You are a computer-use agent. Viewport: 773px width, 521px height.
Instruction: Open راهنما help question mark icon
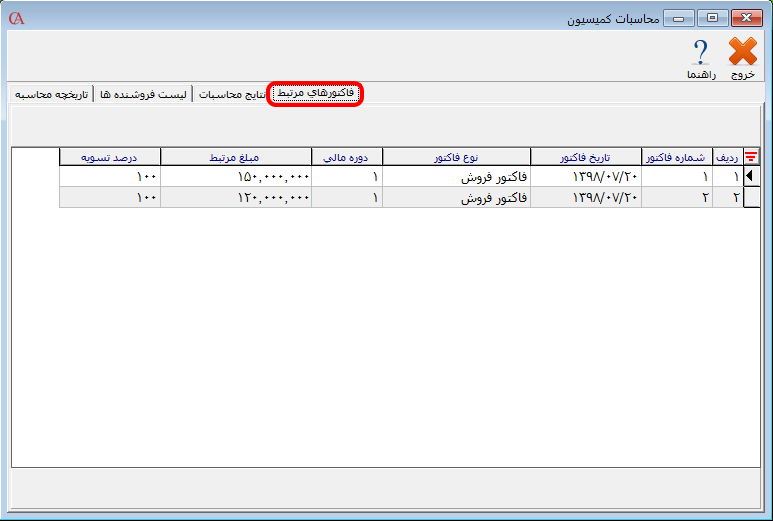tap(700, 52)
